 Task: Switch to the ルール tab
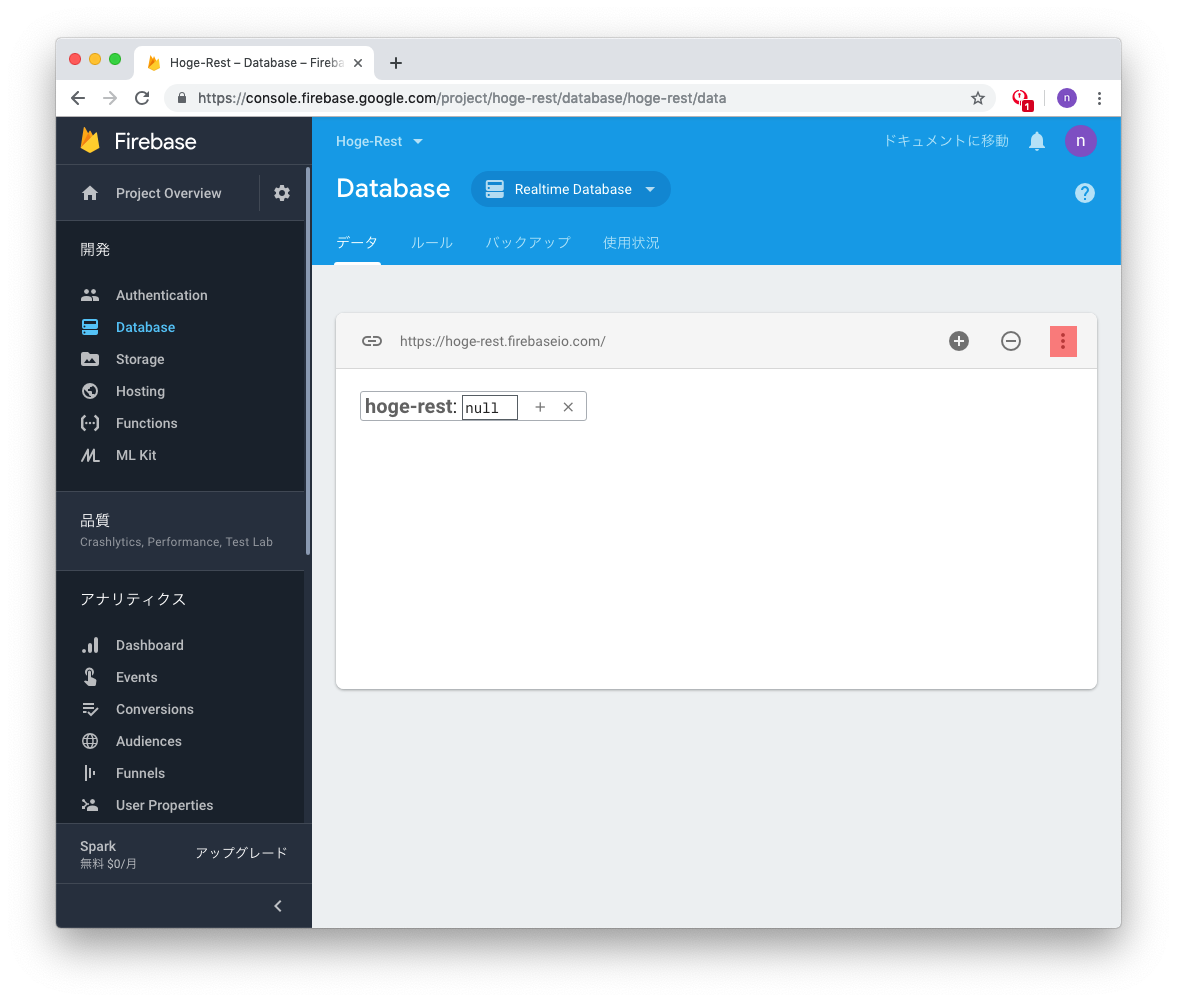(432, 242)
